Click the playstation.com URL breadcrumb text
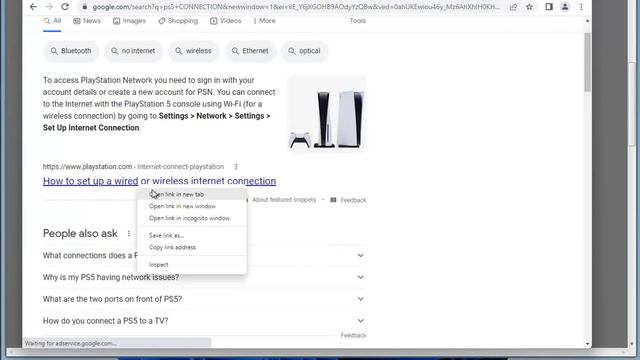Image resolution: width=640 pixels, height=360 pixels. [133, 167]
